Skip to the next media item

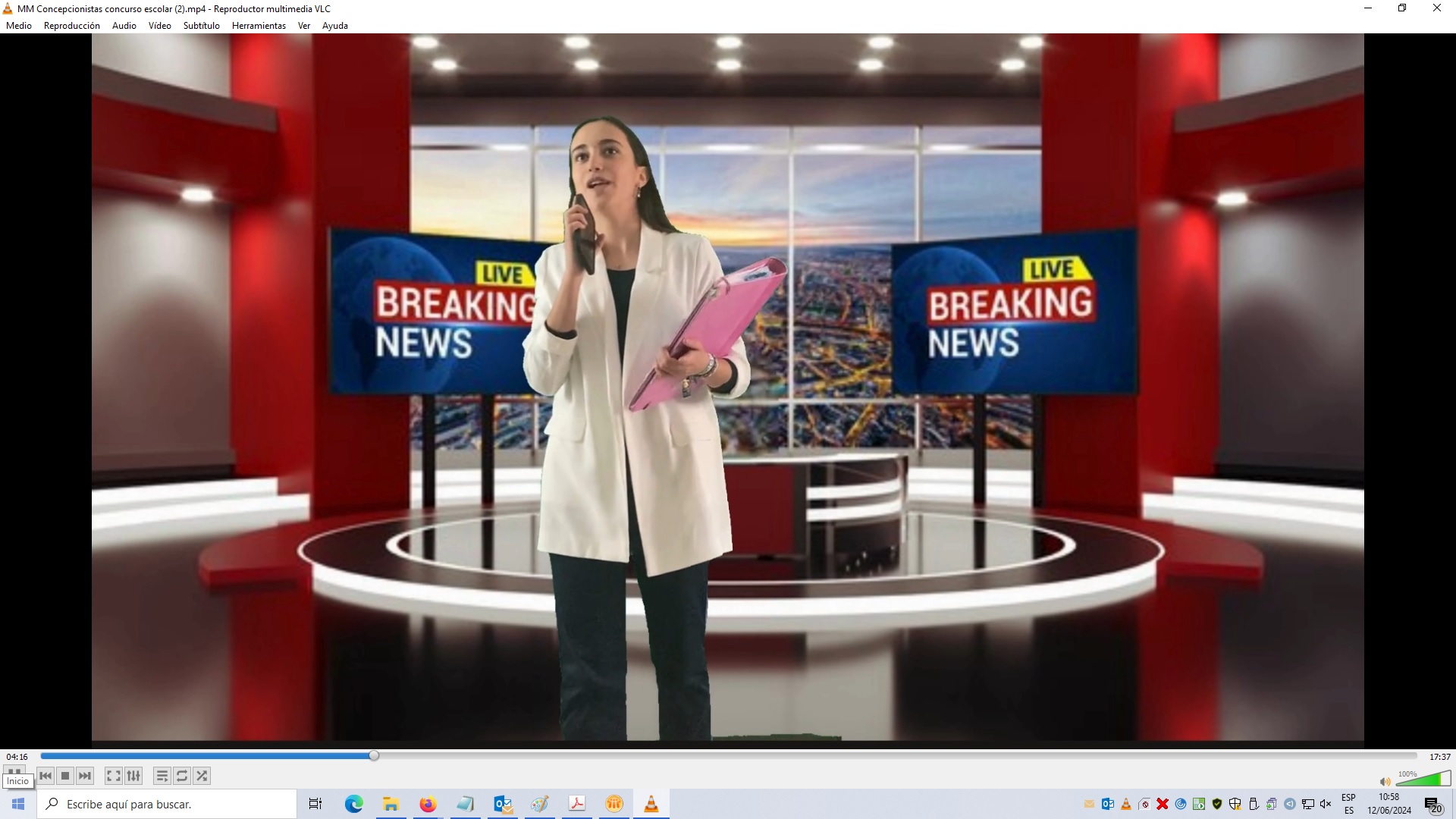tap(85, 776)
